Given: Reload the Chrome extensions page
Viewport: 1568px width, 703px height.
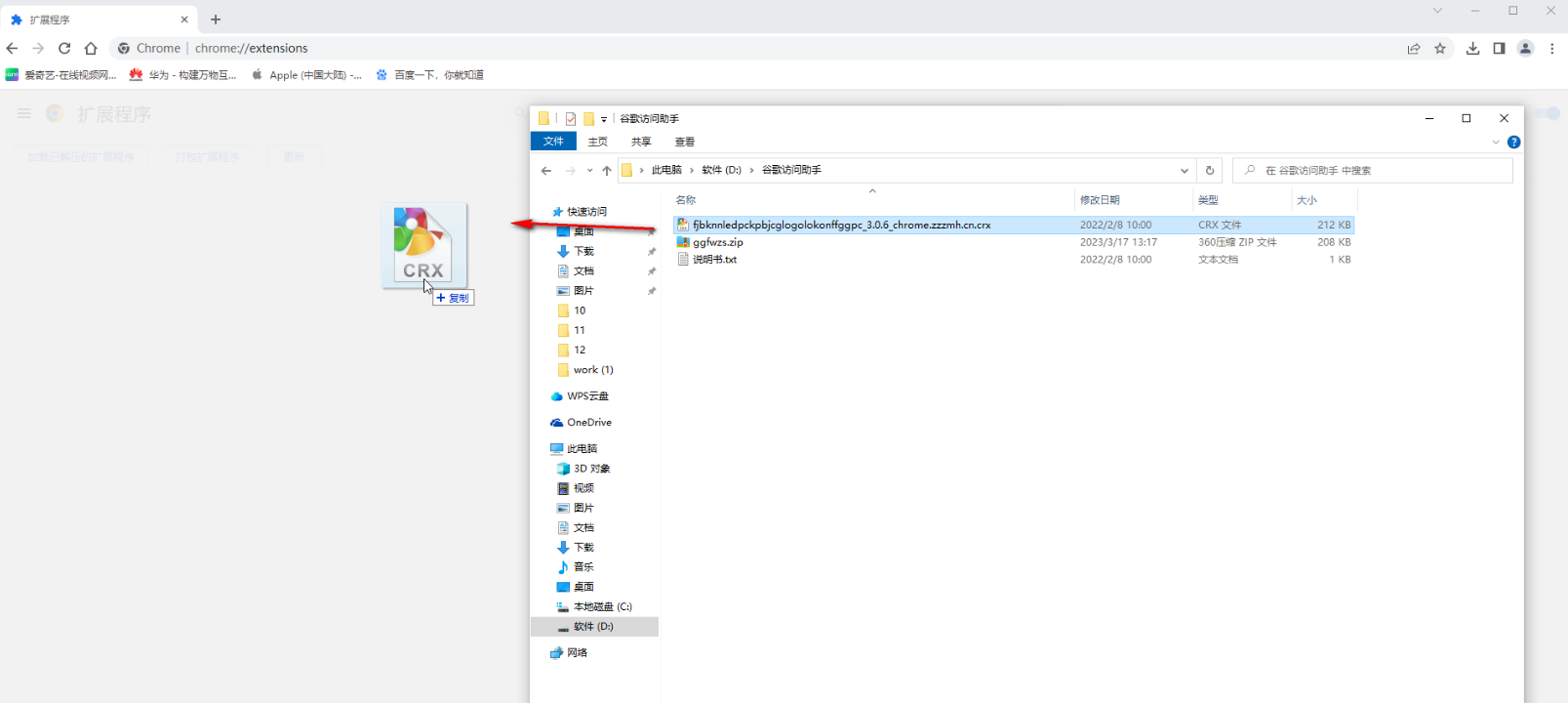Looking at the screenshot, I should coord(64,48).
